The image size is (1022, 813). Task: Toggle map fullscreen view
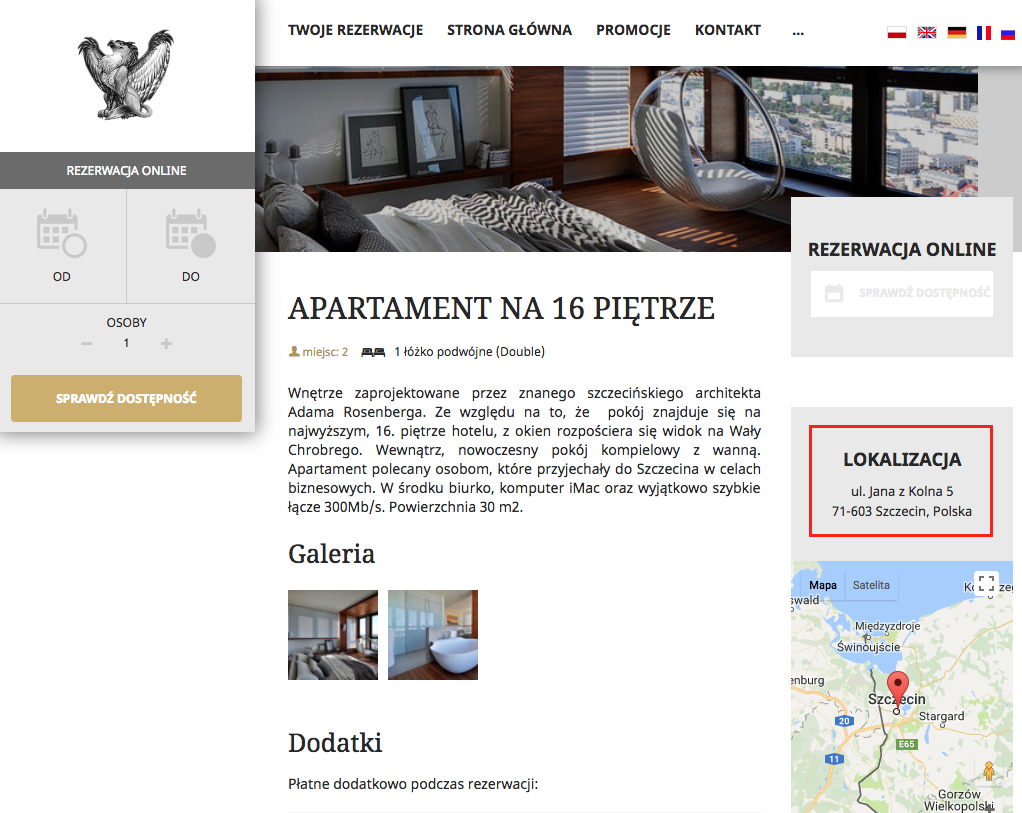[x=986, y=584]
